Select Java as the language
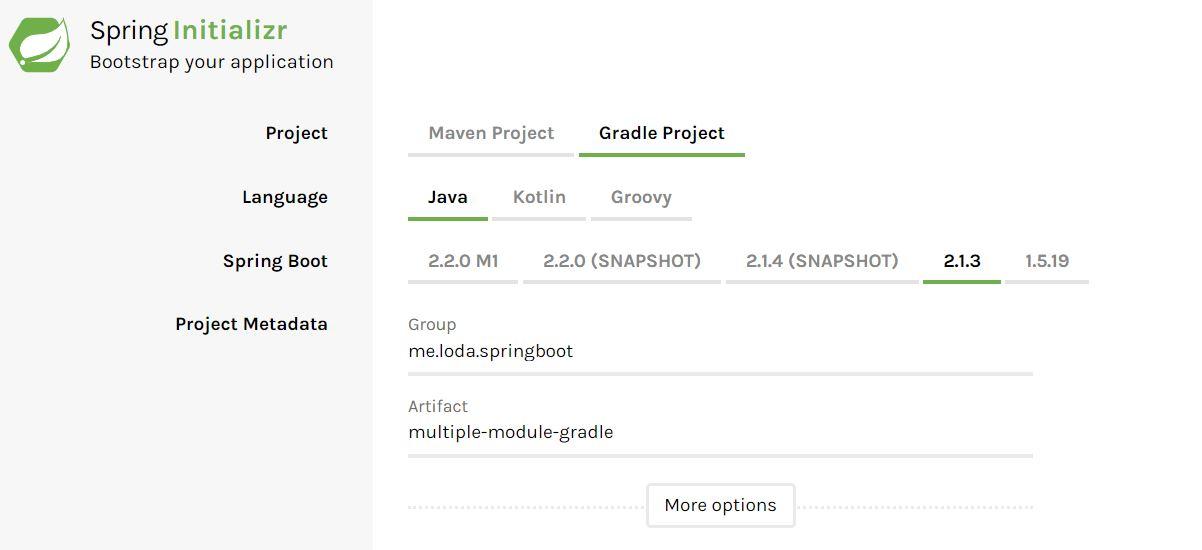This screenshot has height=550, width=1202. 447,197
